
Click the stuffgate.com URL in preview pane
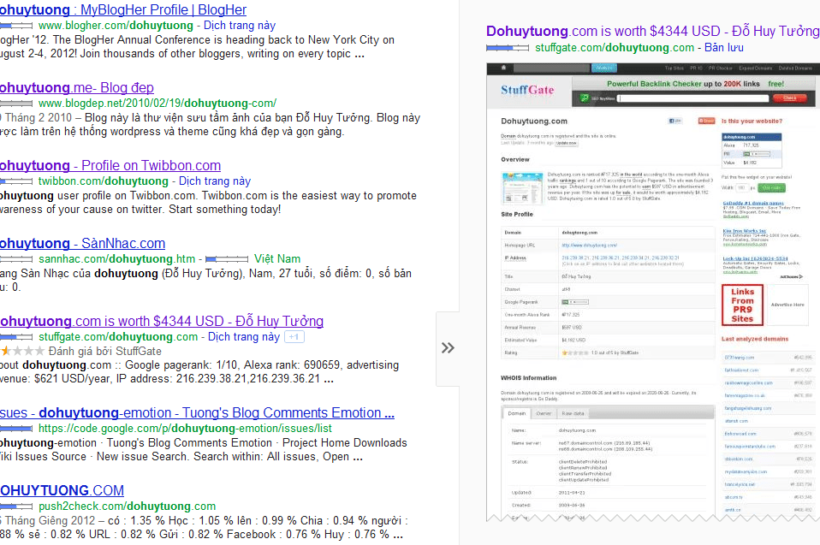(614, 48)
